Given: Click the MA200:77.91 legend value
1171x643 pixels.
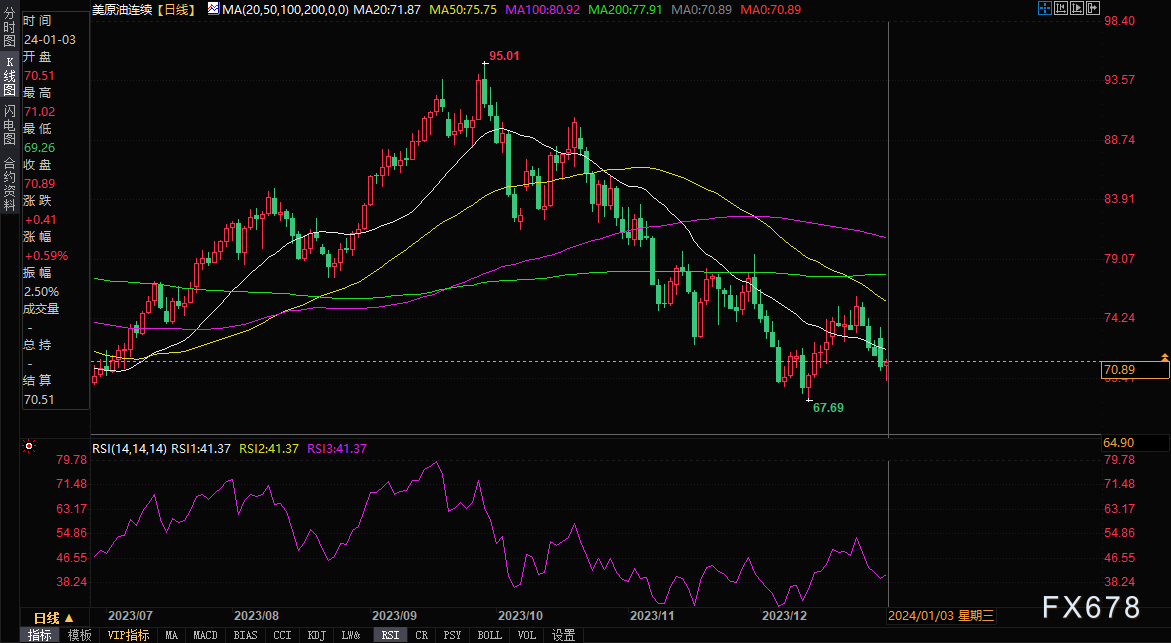Looking at the screenshot, I should tap(626, 10).
